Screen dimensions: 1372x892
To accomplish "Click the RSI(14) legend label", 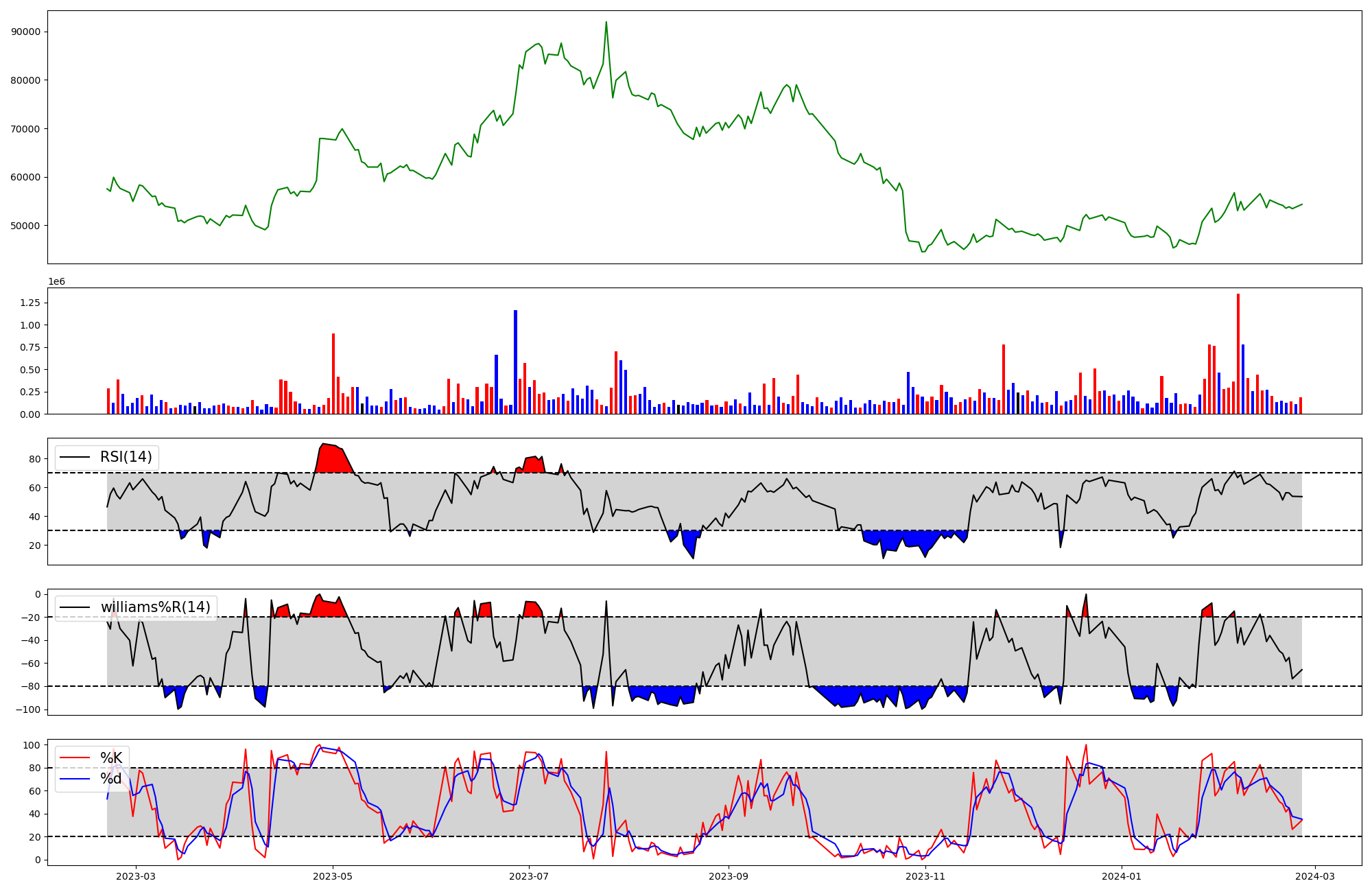I will tap(126, 457).
